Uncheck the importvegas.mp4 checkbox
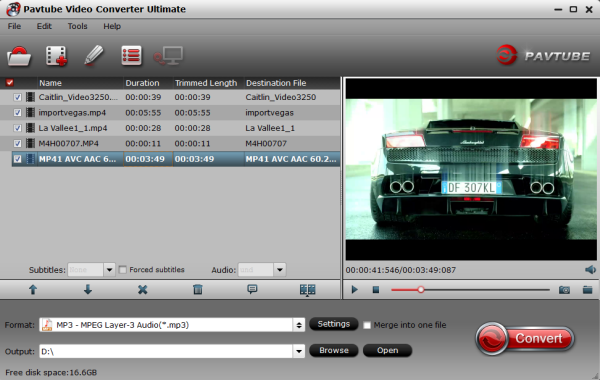This screenshot has height=380, width=600. tap(17, 113)
